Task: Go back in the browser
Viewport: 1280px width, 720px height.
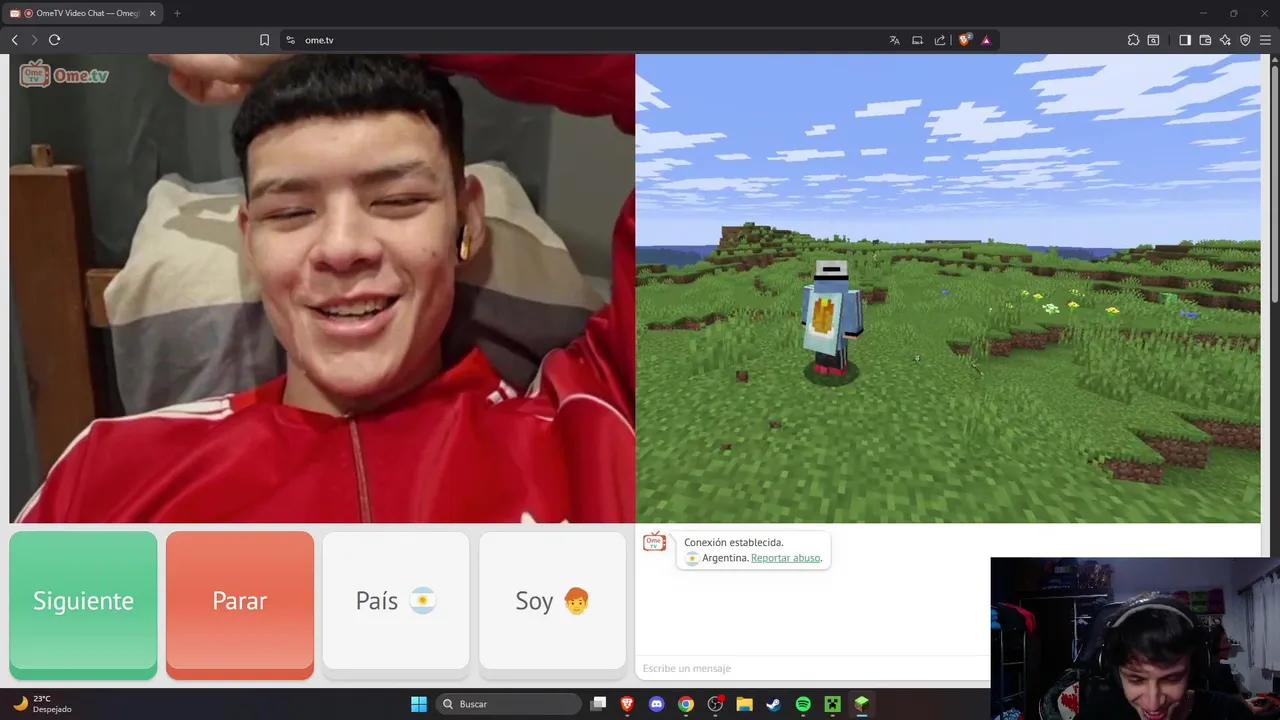Action: coord(15,40)
